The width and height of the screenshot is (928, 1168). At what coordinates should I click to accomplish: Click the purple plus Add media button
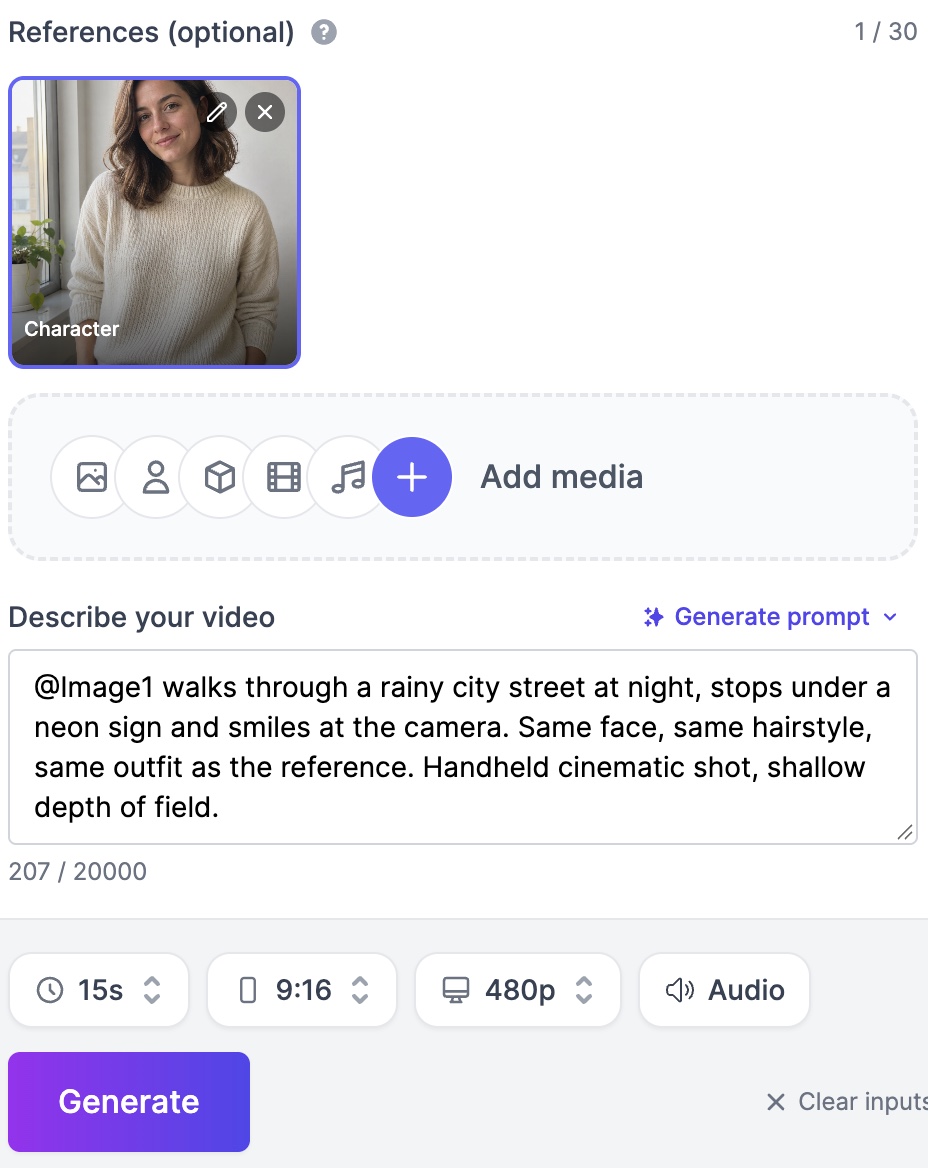coord(412,477)
